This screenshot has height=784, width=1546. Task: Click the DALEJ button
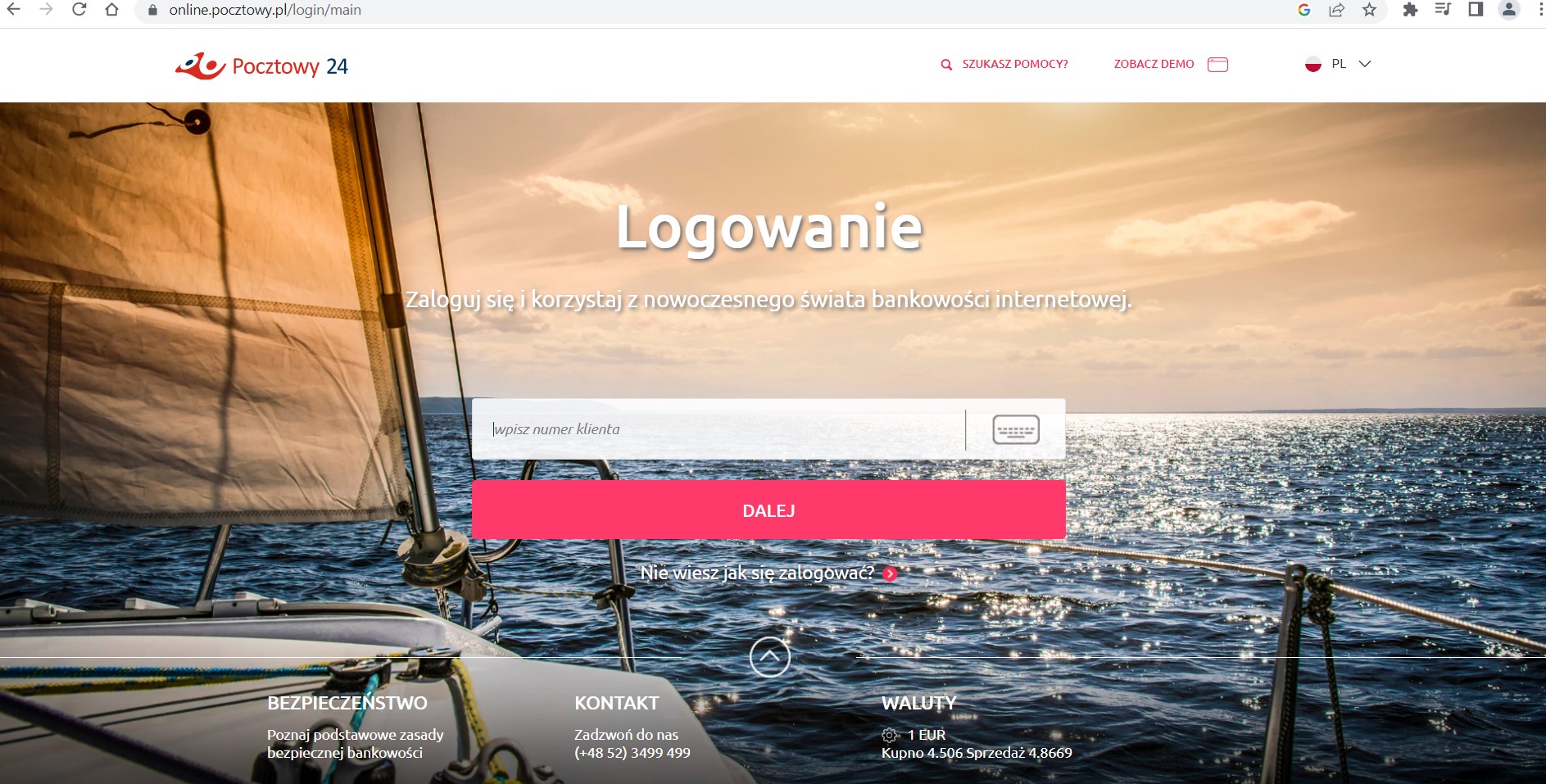768,510
